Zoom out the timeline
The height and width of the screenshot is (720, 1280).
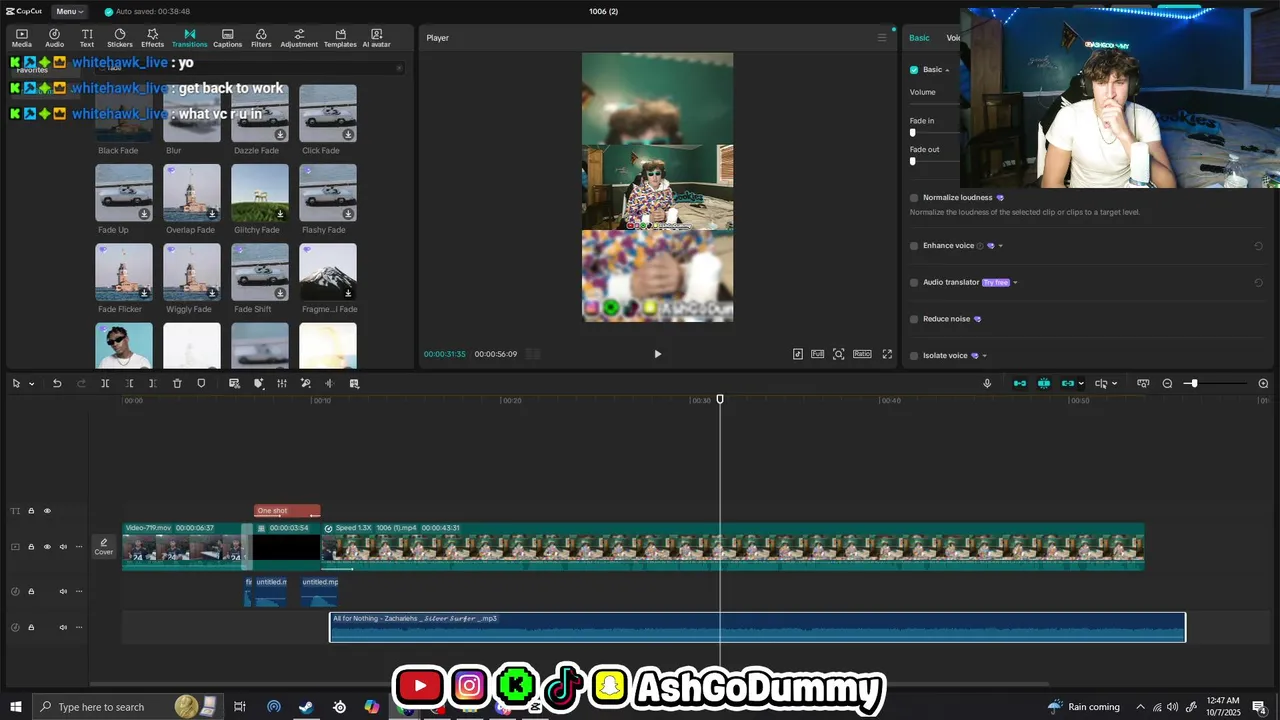coord(1167,384)
